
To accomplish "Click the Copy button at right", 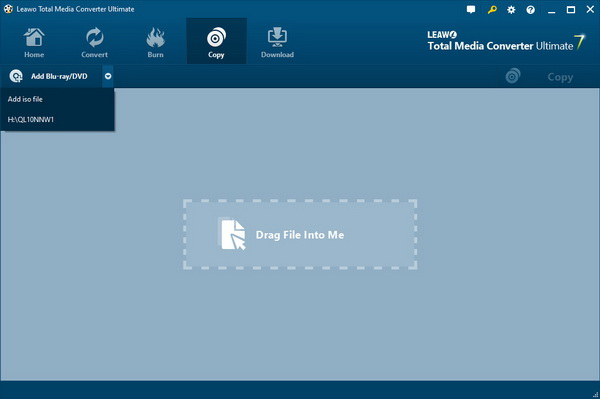I will [x=560, y=77].
